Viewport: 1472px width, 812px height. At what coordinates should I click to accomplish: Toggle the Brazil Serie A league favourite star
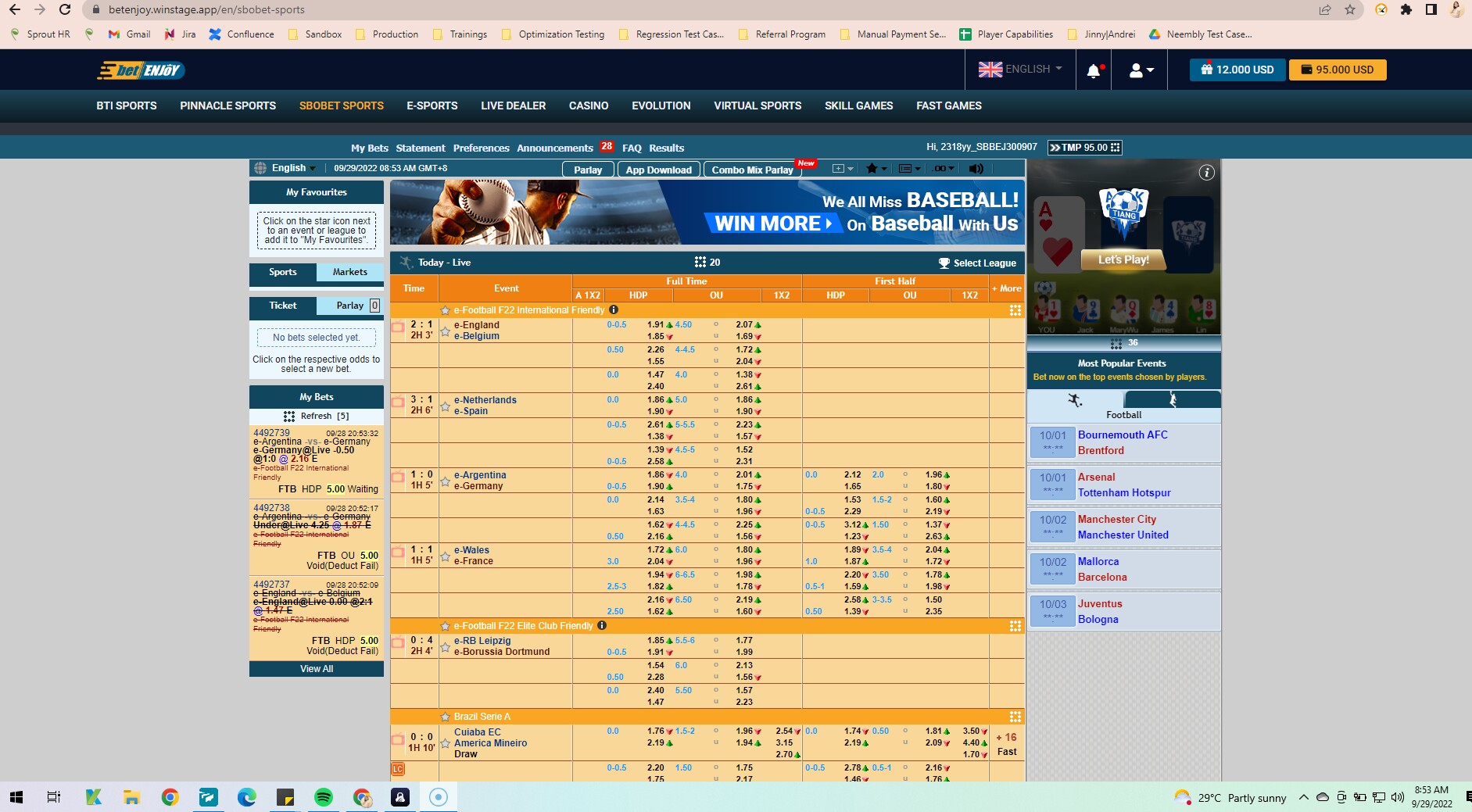[444, 716]
